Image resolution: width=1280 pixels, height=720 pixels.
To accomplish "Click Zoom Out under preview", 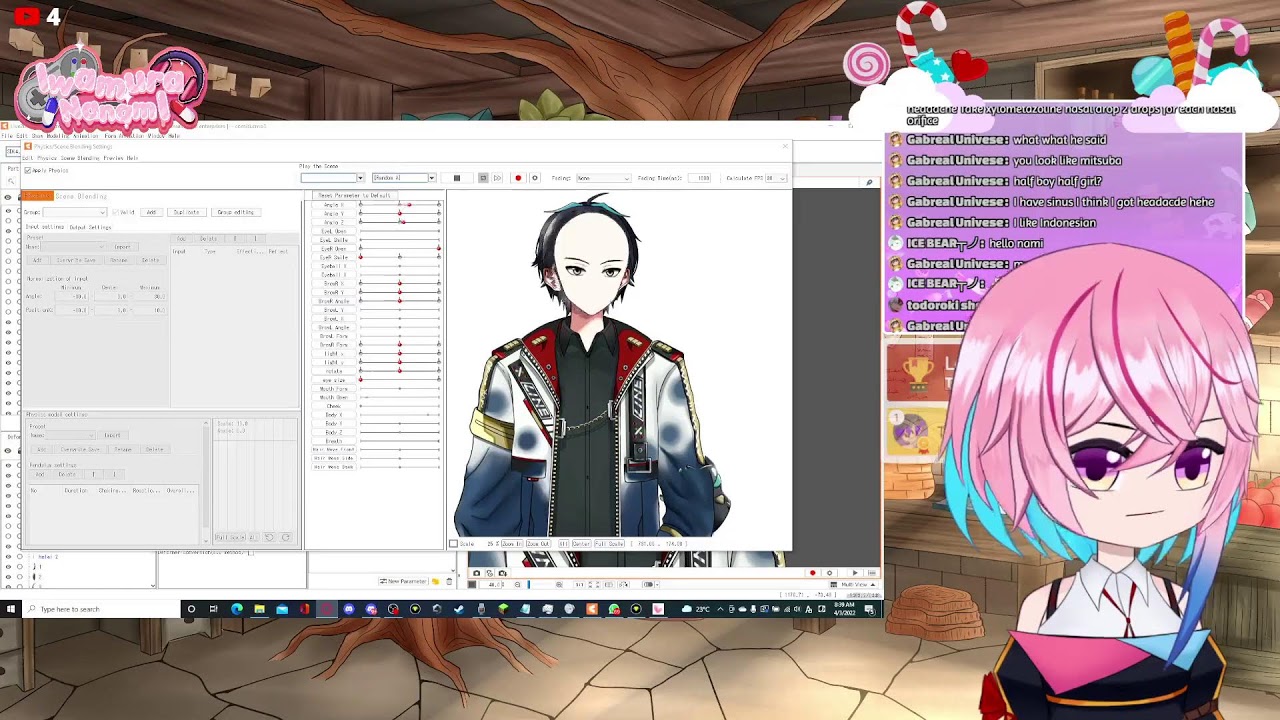I will (538, 544).
